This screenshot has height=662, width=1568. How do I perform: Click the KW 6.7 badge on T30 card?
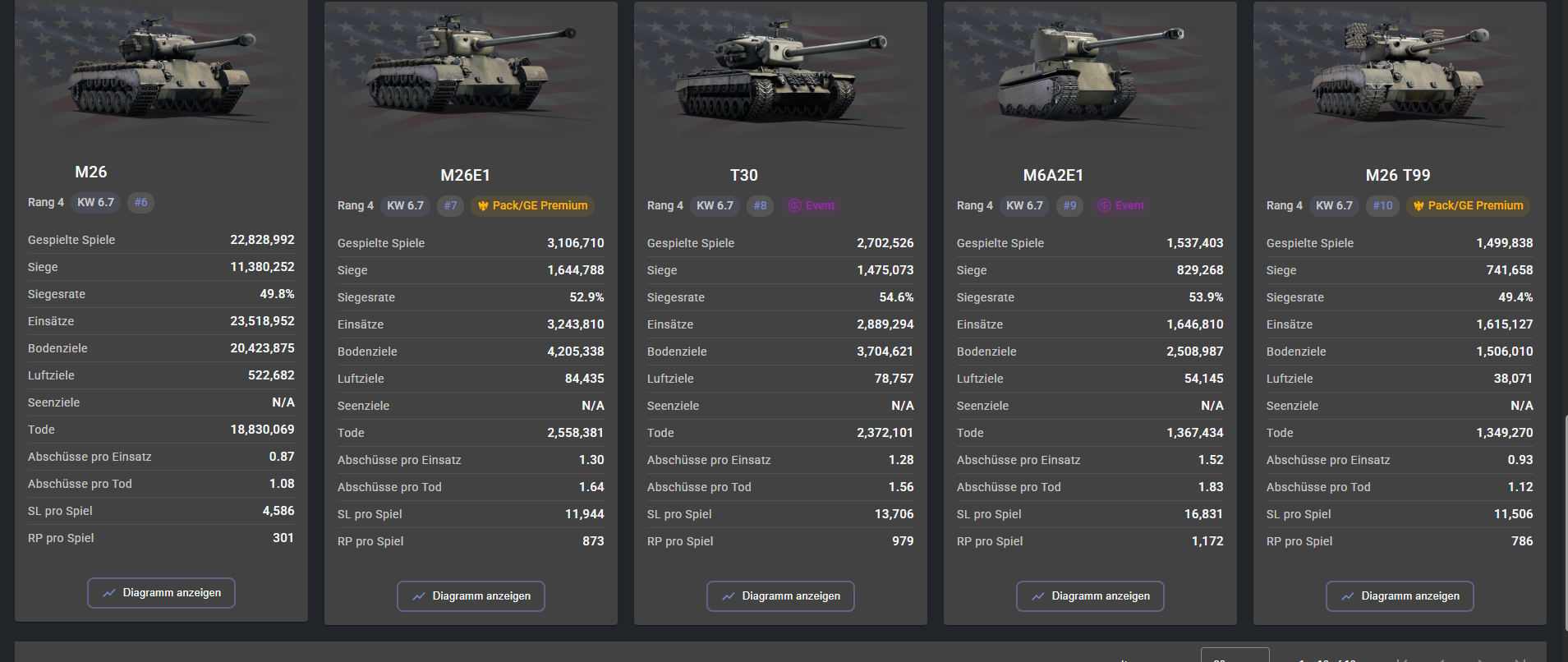tap(715, 206)
